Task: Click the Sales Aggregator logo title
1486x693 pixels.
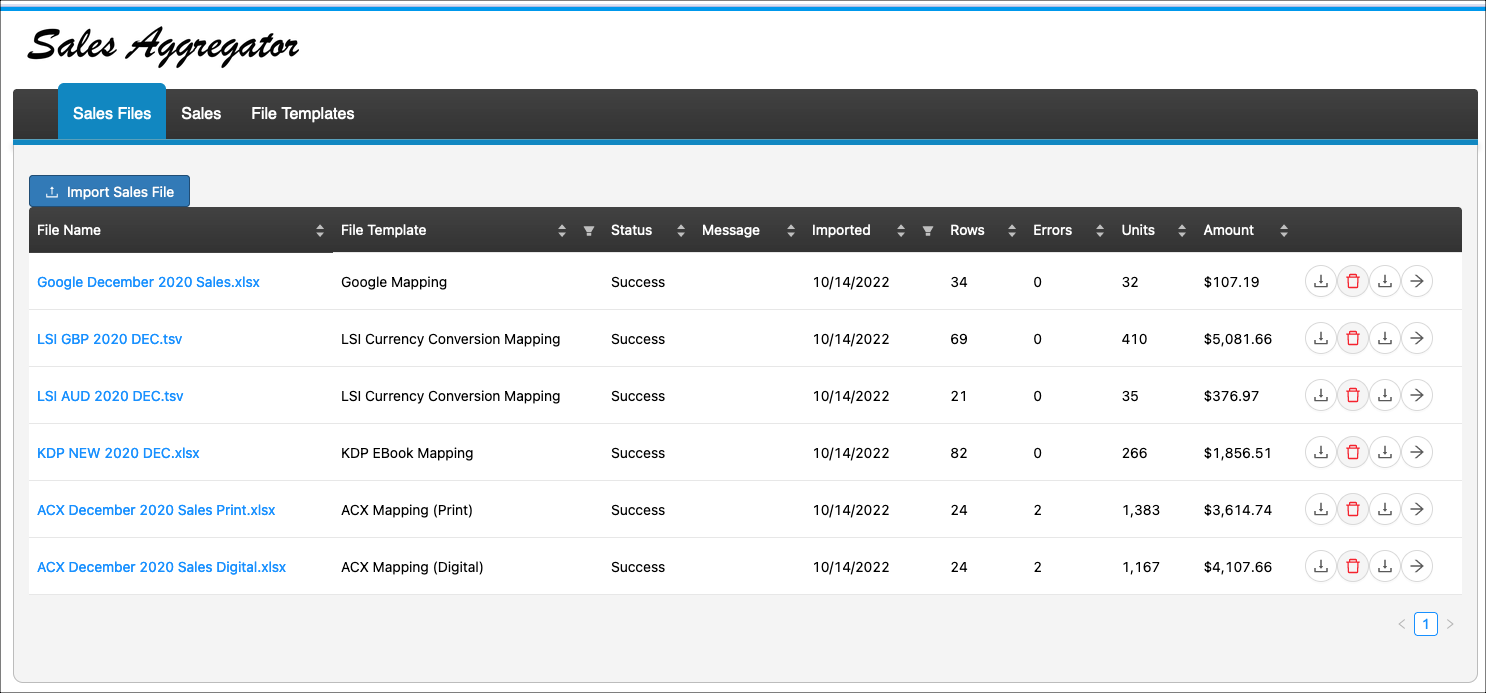Action: tap(163, 46)
